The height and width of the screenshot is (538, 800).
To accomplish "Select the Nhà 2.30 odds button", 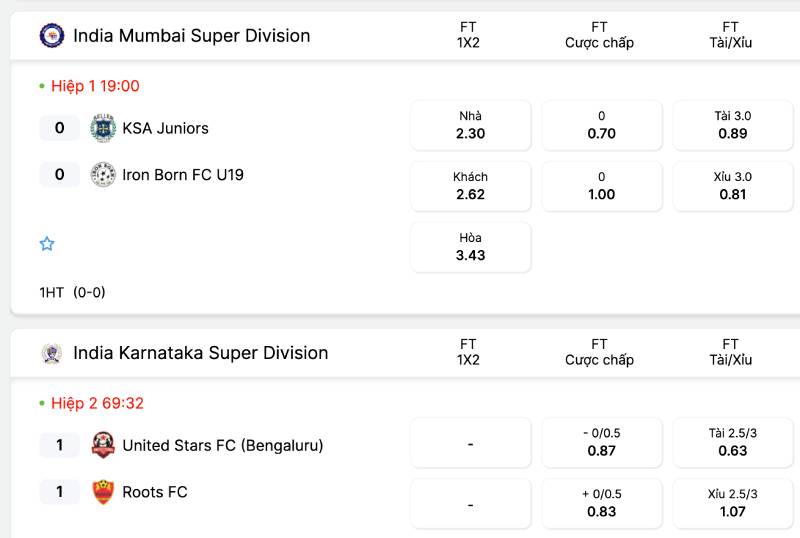I will [x=470, y=125].
